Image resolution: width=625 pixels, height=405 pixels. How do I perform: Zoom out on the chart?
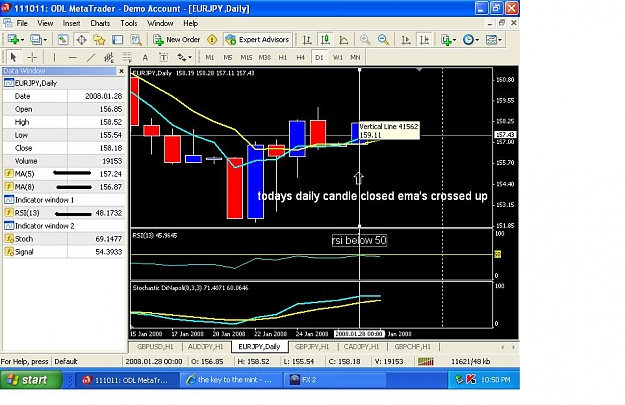click(x=383, y=39)
